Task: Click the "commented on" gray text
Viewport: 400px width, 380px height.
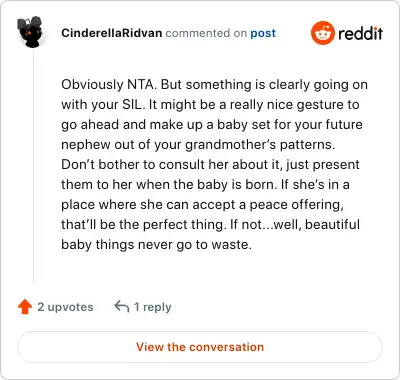Action: [206, 33]
